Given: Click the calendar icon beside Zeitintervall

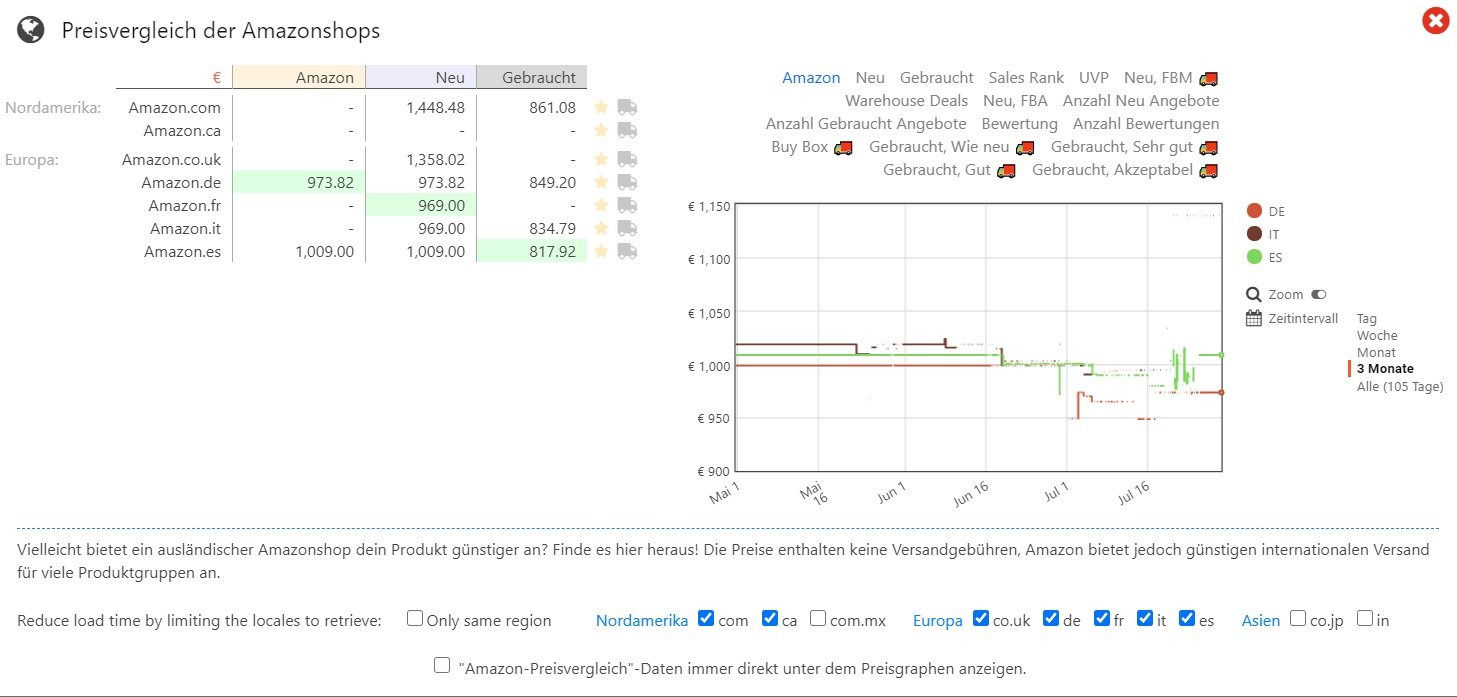Looking at the screenshot, I should [1254, 318].
